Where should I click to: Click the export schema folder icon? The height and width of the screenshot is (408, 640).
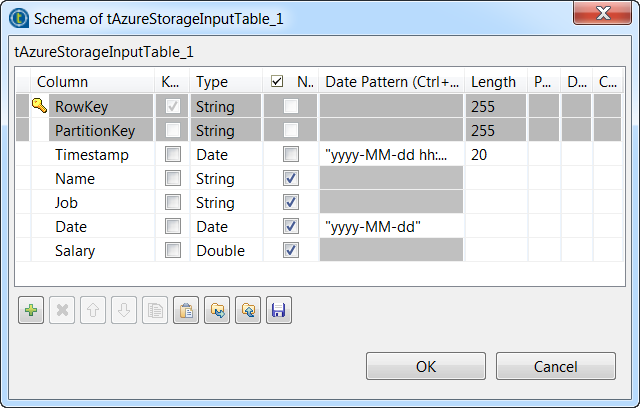click(x=247, y=311)
